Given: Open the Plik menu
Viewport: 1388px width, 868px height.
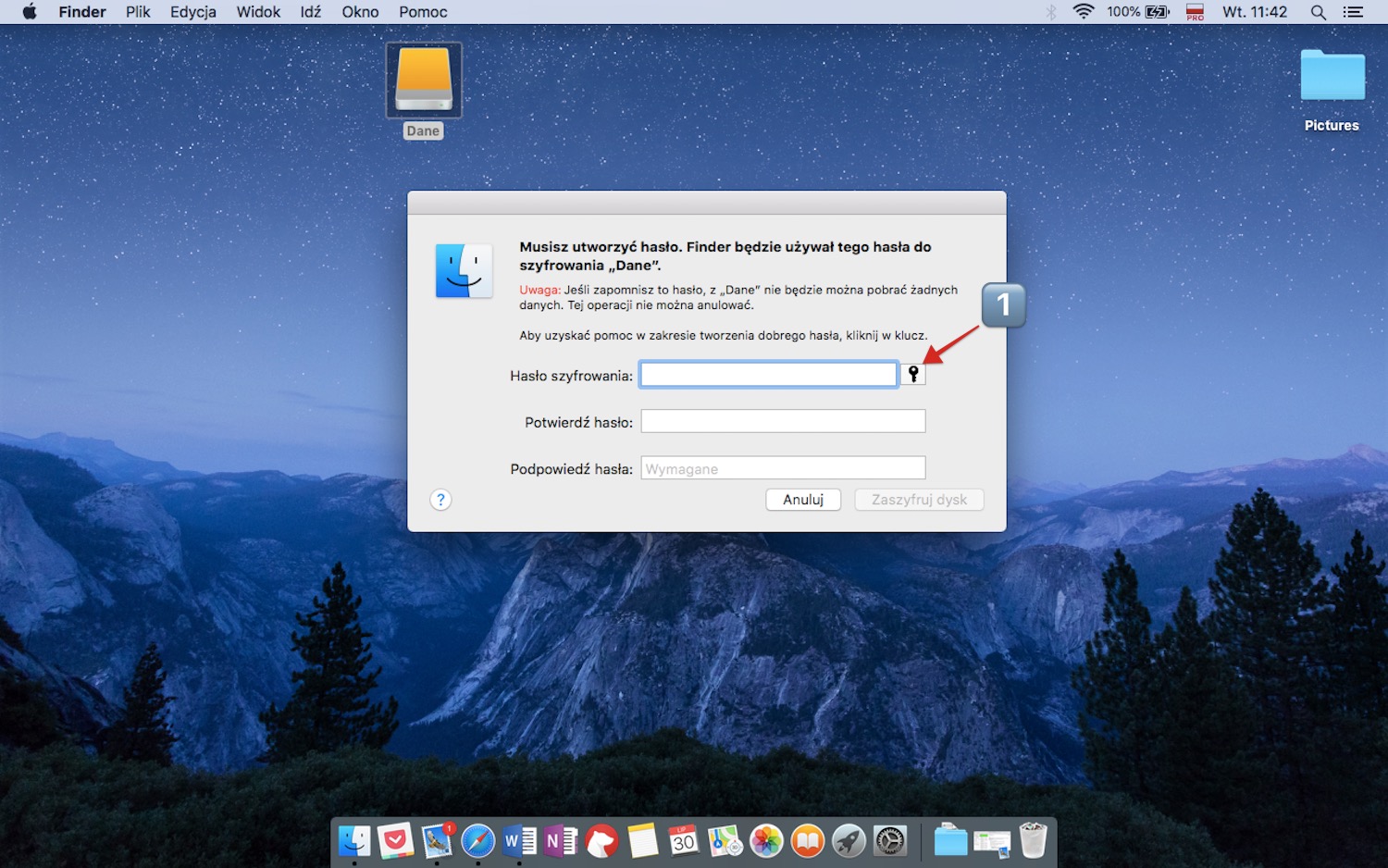Looking at the screenshot, I should tap(137, 12).
